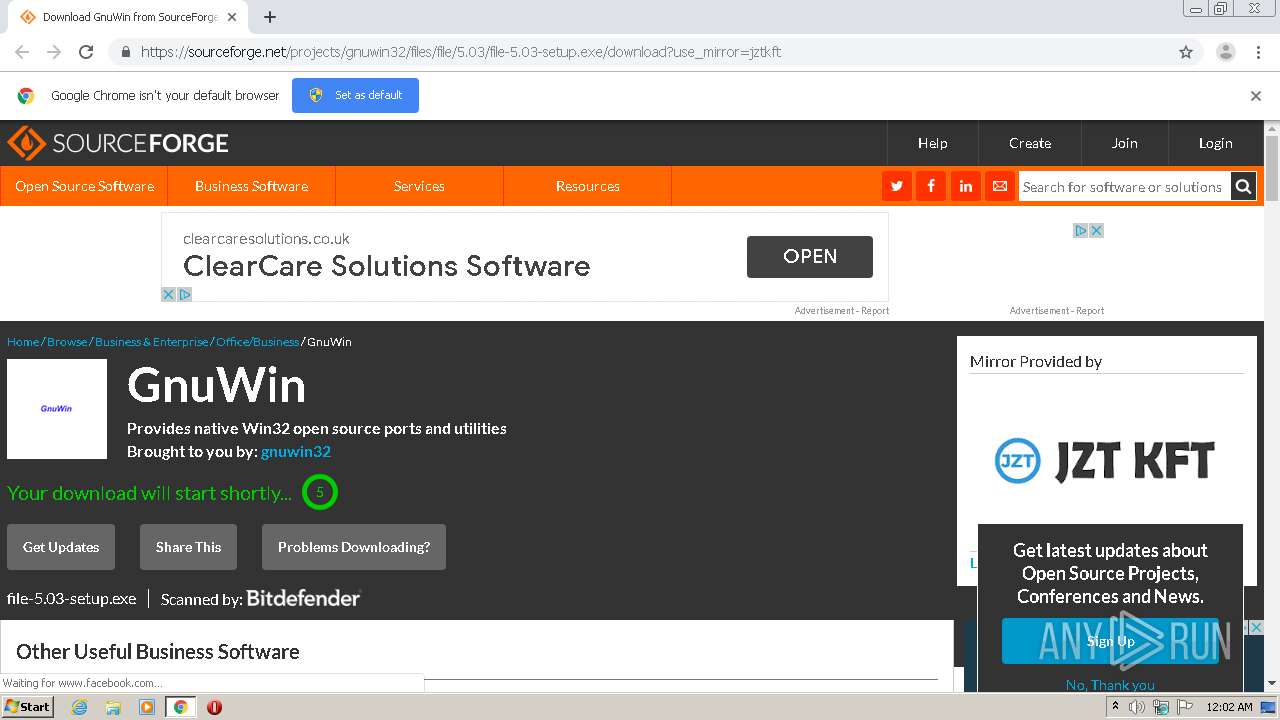Show hidden tray icons arrow
1280x720 pixels.
pyautogui.click(x=1115, y=707)
